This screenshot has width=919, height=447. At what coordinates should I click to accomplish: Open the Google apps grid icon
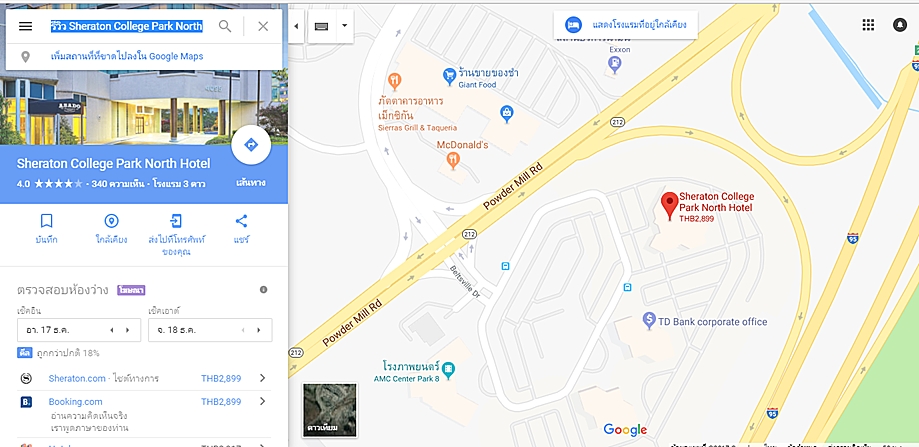coord(868,25)
